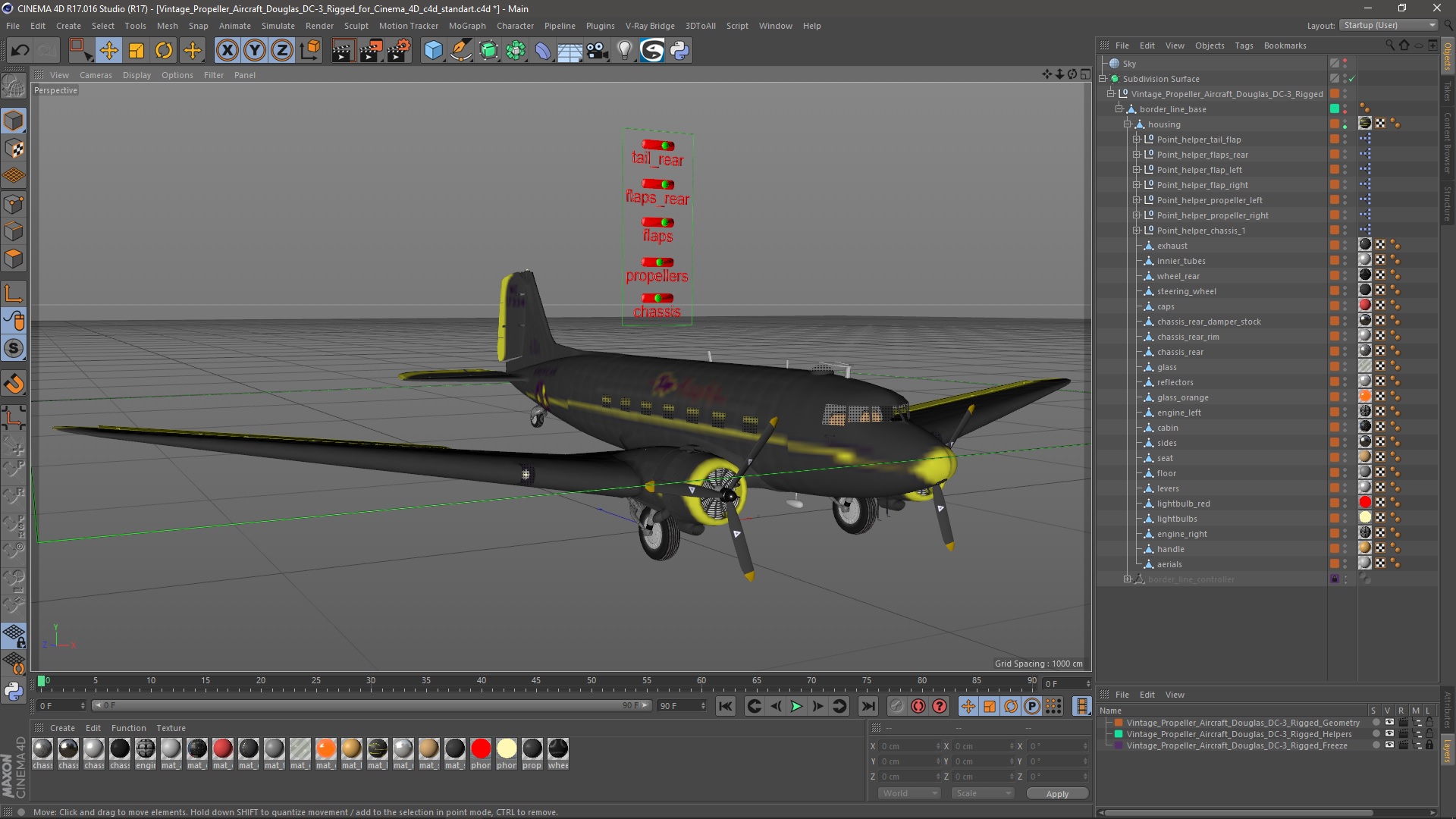Expand Point_helper_chassis_1 node
Viewport: 1456px width, 819px height.
(1137, 231)
